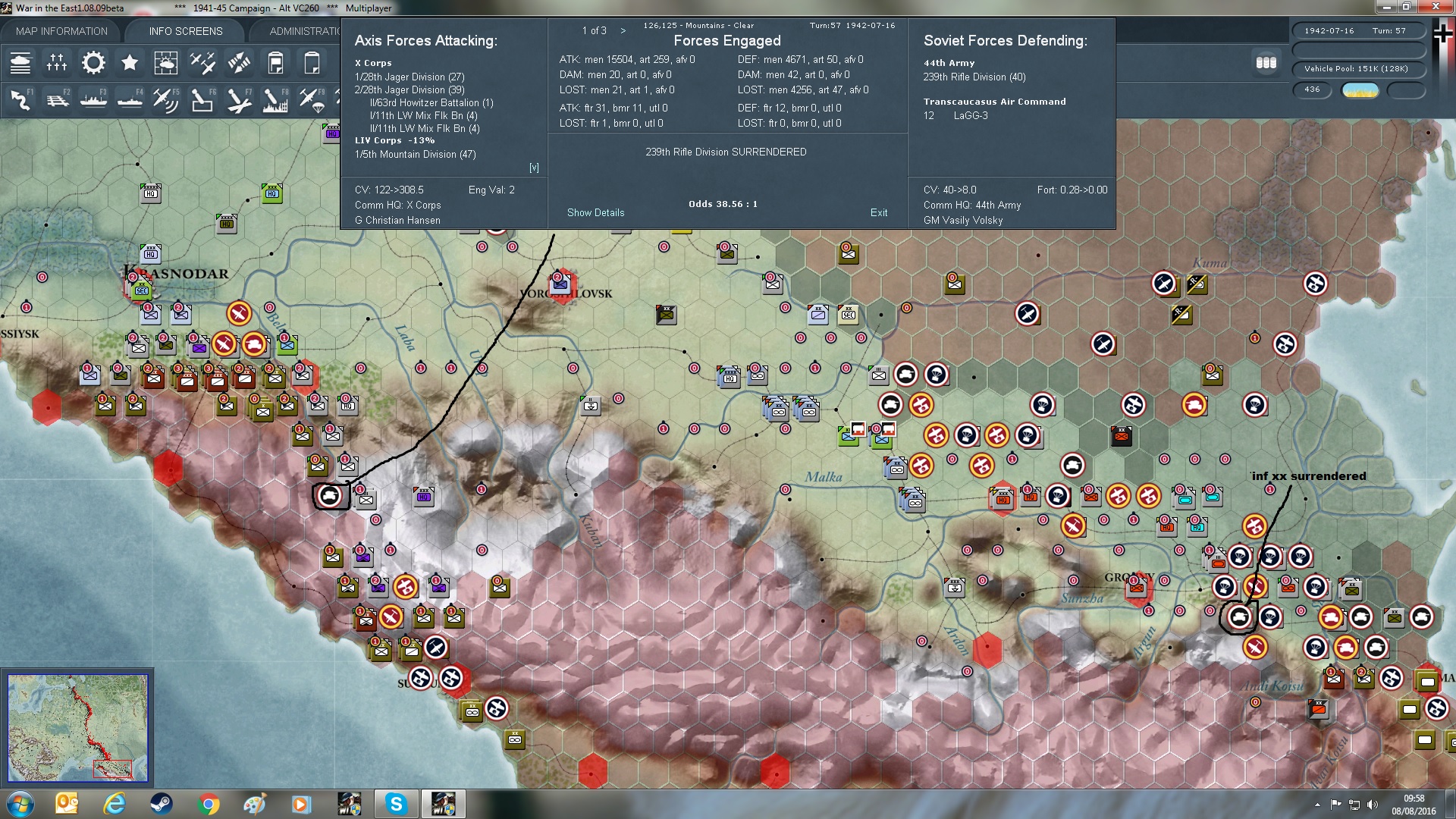1456x819 pixels.
Task: Open the weather map icon
Action: click(x=166, y=63)
